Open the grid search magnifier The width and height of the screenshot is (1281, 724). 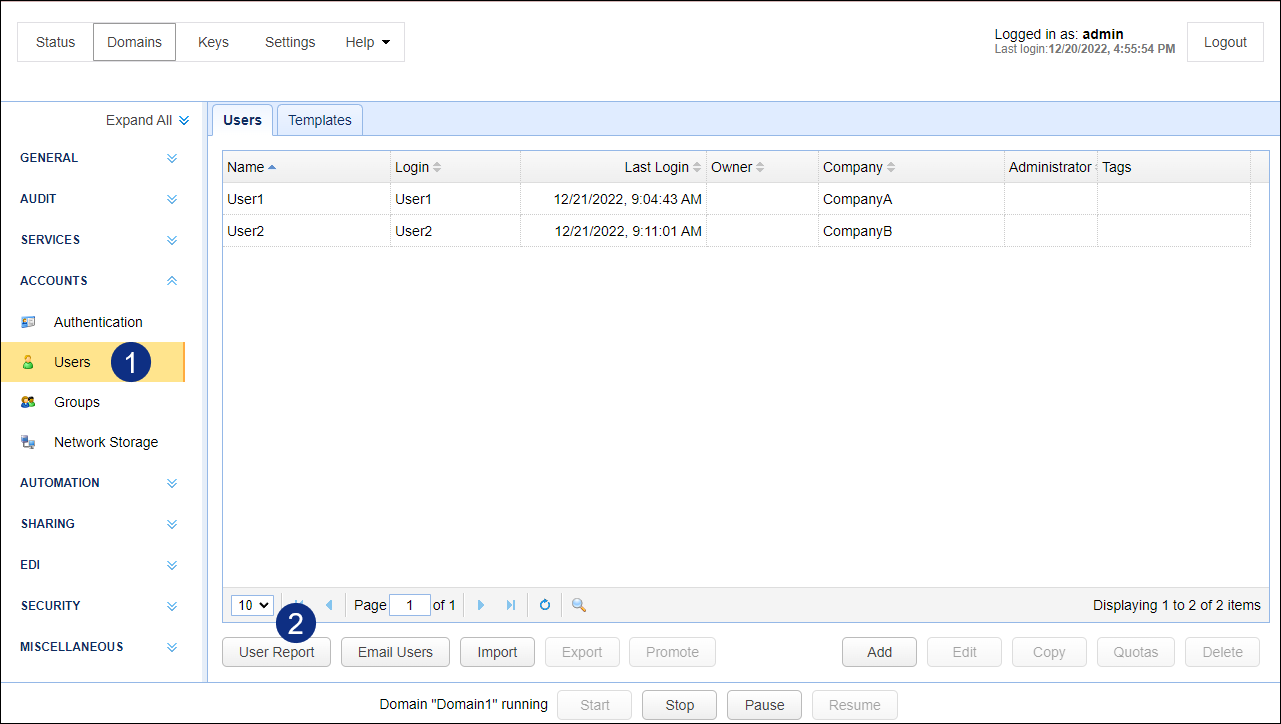[578, 605]
